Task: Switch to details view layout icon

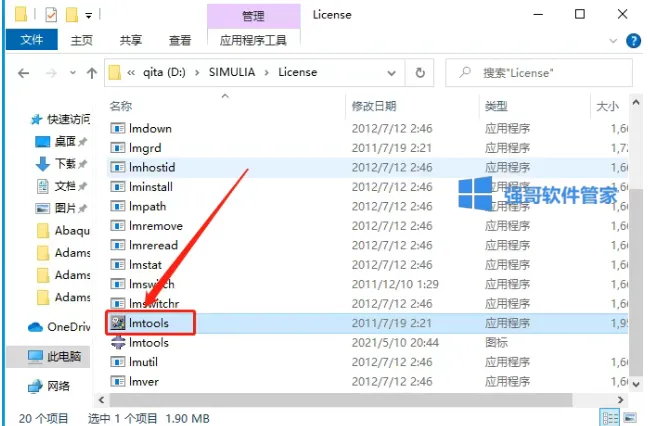Action: coord(610,418)
